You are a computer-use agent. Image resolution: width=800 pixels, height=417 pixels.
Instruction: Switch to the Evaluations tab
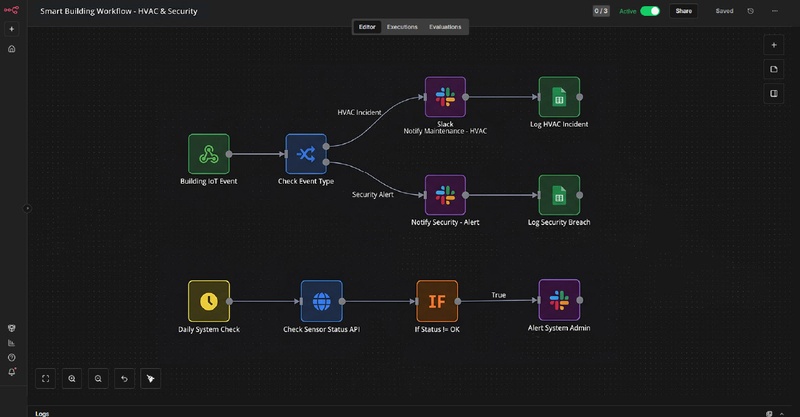tap(445, 27)
